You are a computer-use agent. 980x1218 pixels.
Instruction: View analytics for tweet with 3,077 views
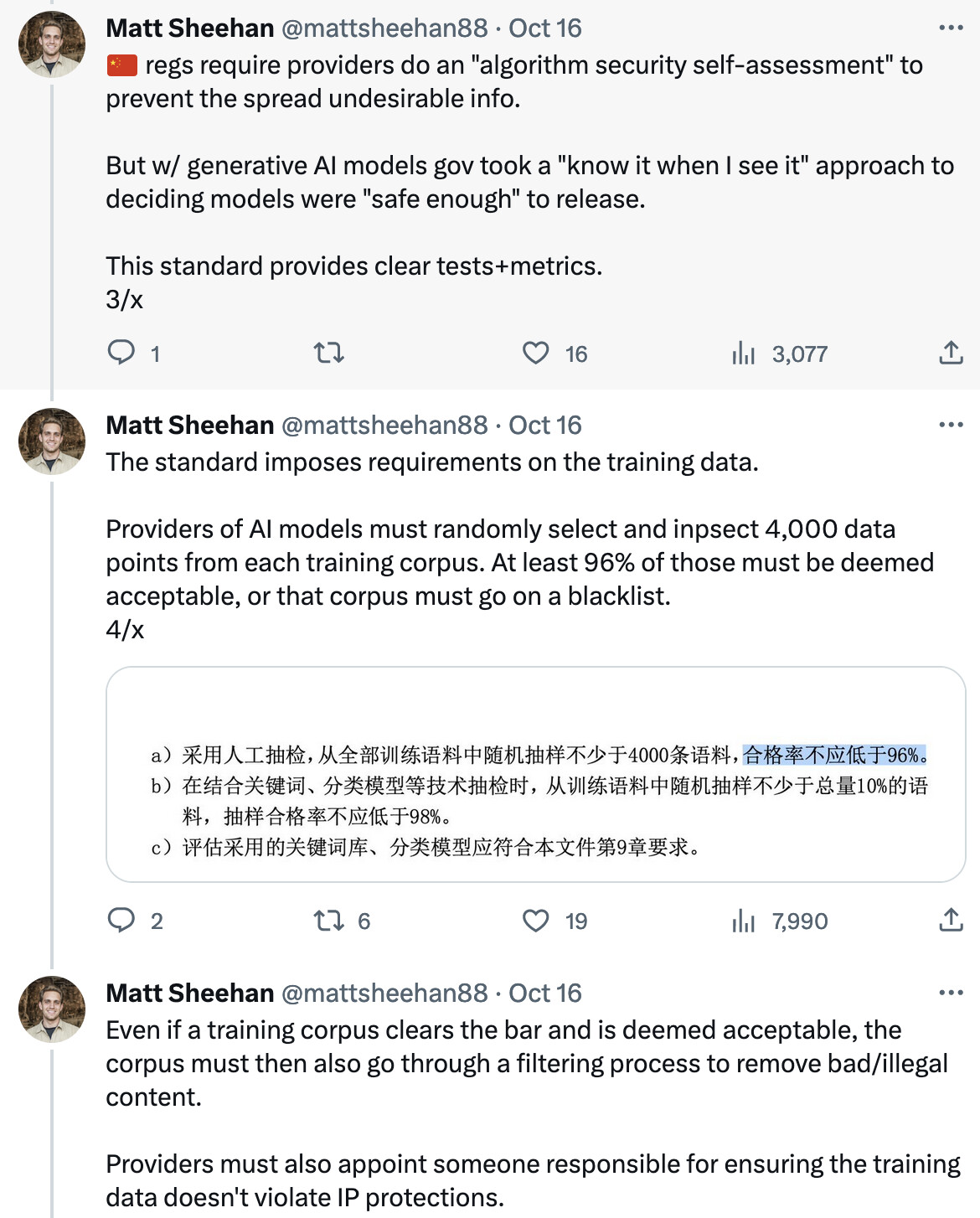point(744,354)
